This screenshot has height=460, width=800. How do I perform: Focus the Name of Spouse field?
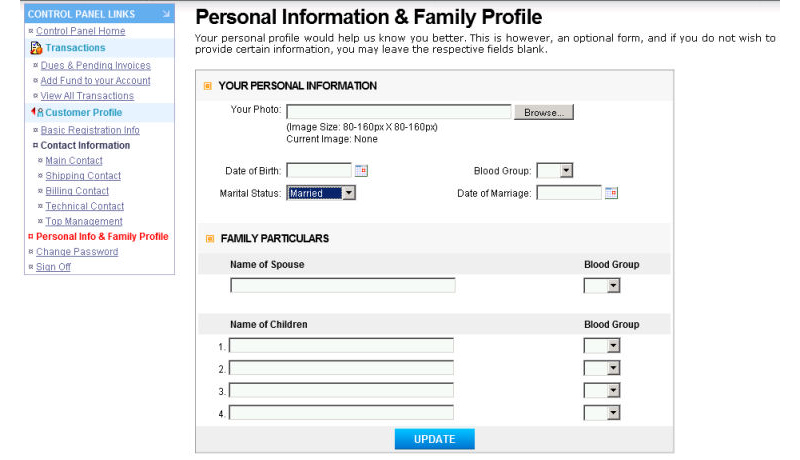point(343,285)
